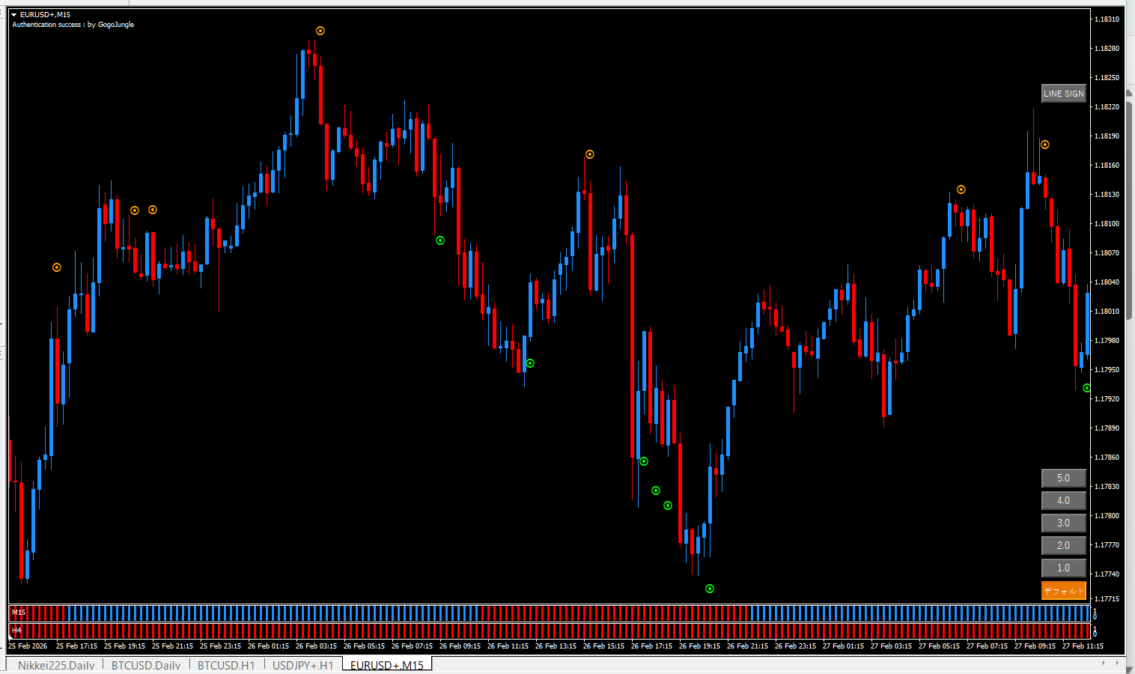Toggle the LINE SIGN button

click(1063, 93)
